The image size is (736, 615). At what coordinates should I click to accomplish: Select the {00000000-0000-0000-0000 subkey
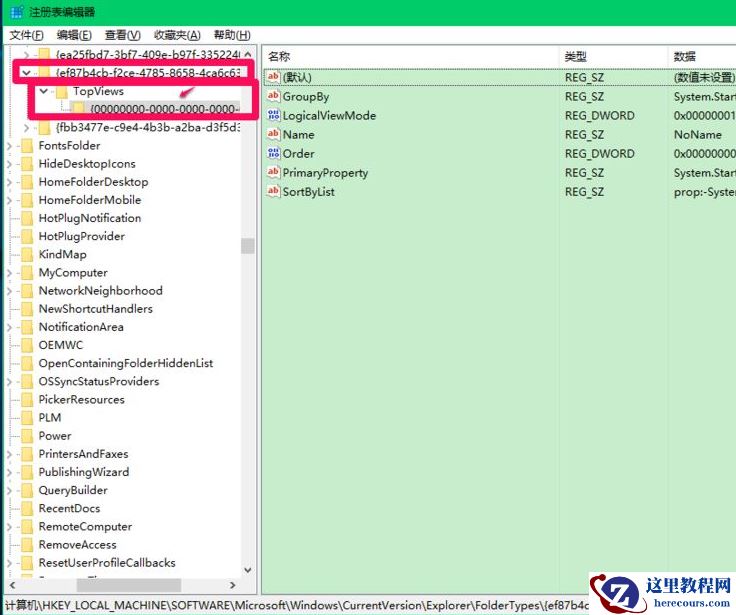coord(164,109)
